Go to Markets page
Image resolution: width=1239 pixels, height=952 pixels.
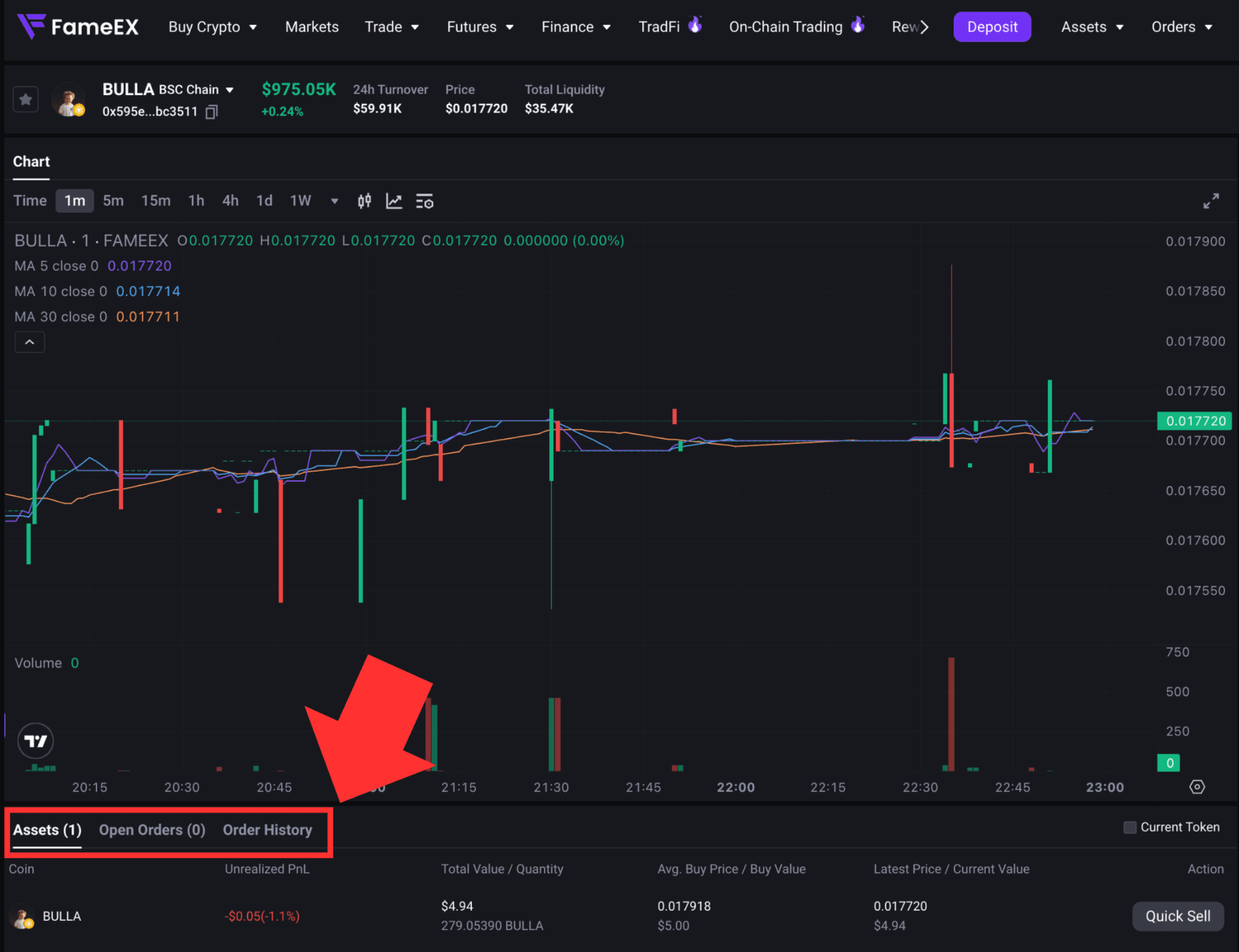(312, 27)
